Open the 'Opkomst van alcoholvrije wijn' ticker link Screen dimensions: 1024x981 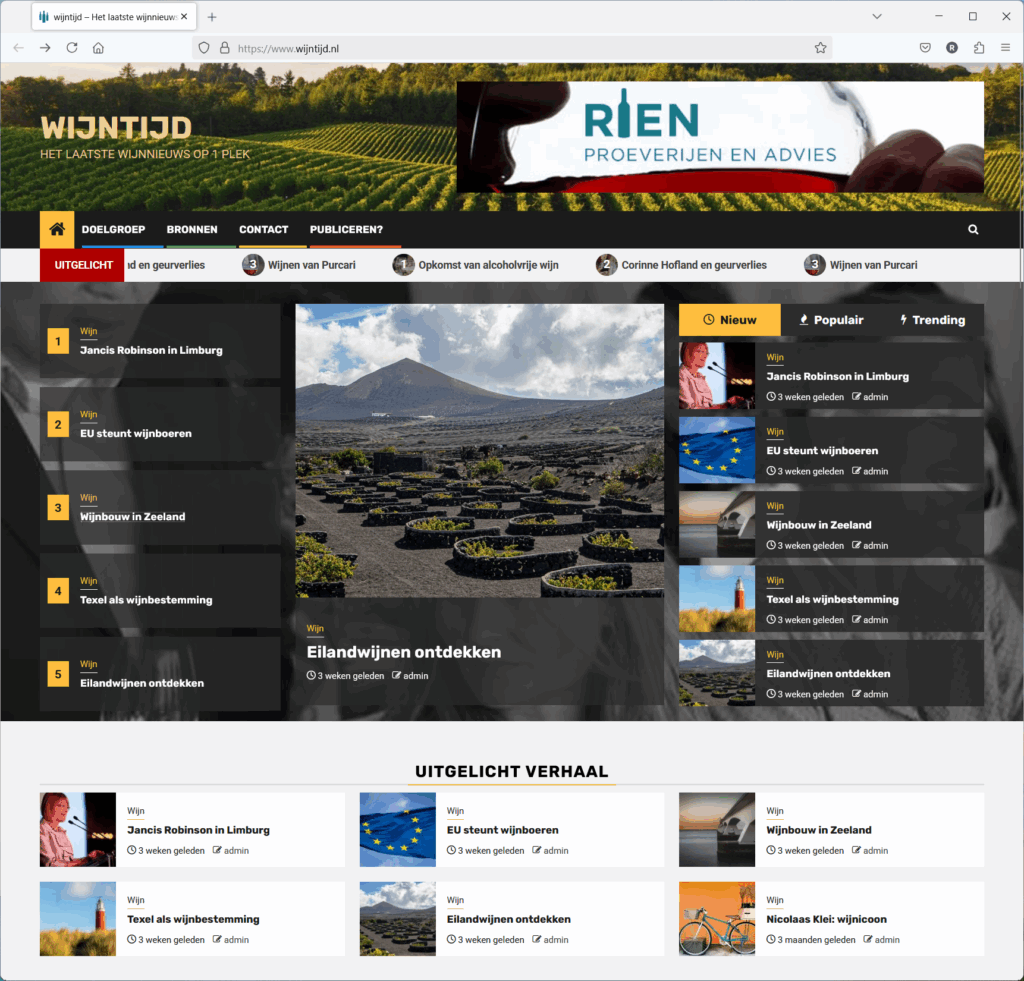pyautogui.click(x=488, y=265)
